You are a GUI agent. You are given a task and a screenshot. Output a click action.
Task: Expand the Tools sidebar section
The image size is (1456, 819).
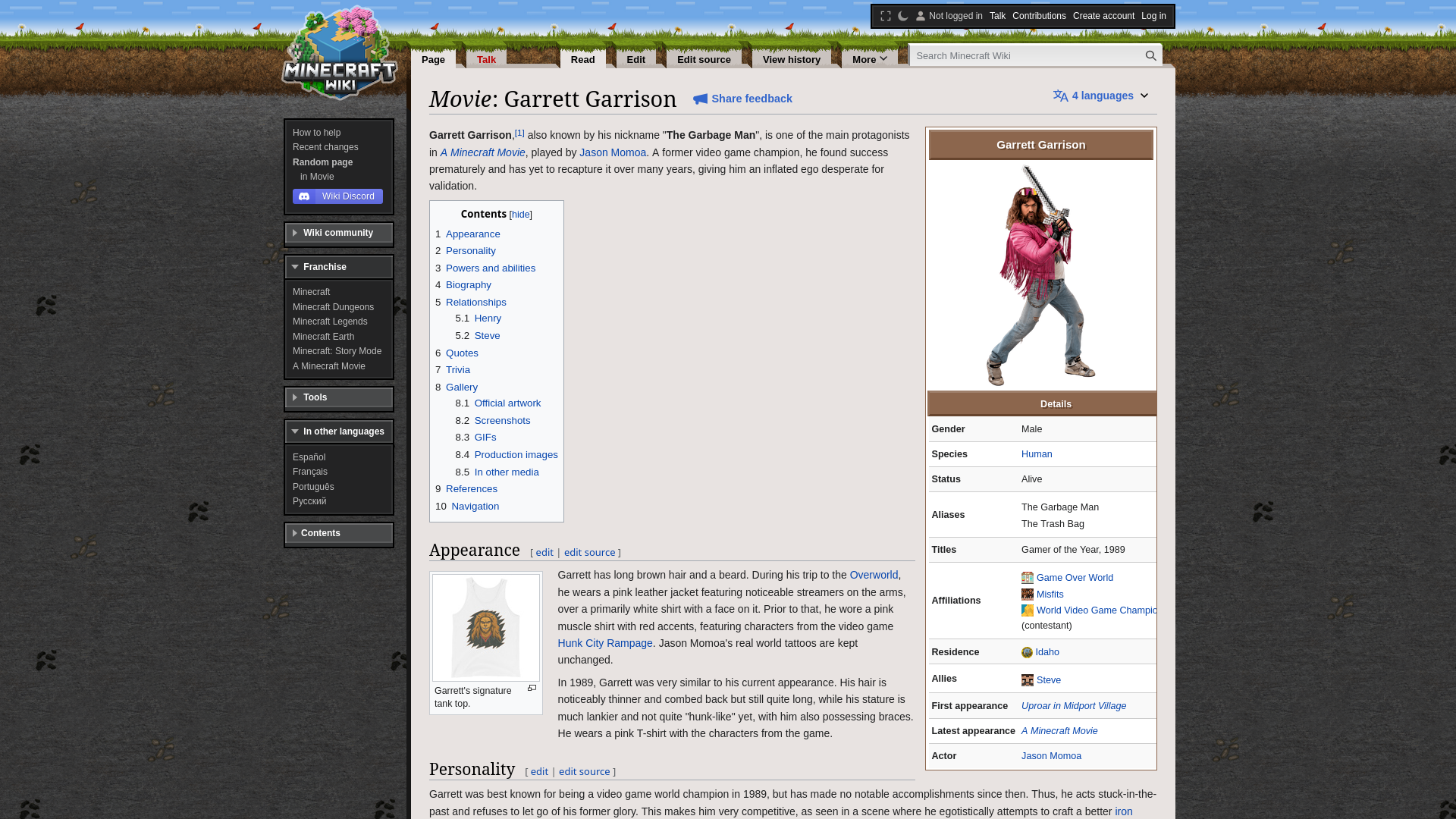pos(339,397)
